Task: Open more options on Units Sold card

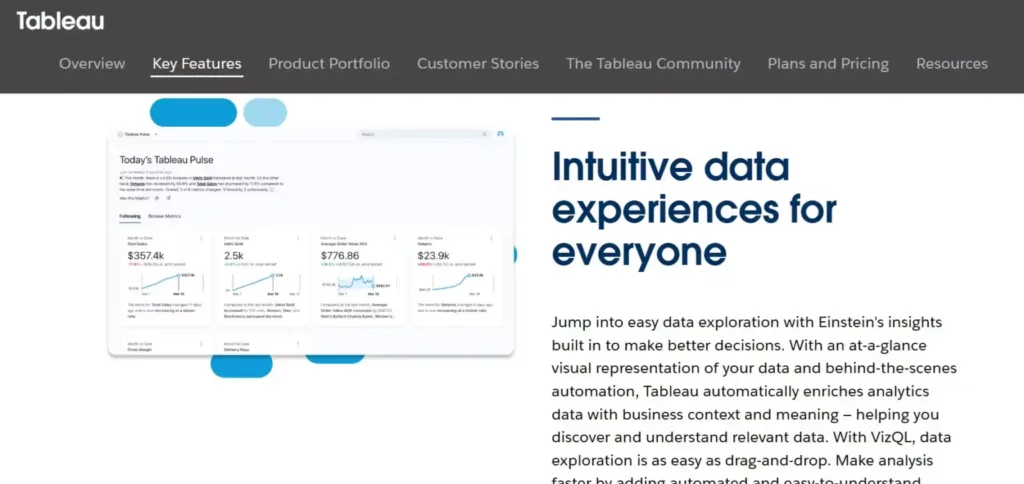Action: point(298,238)
